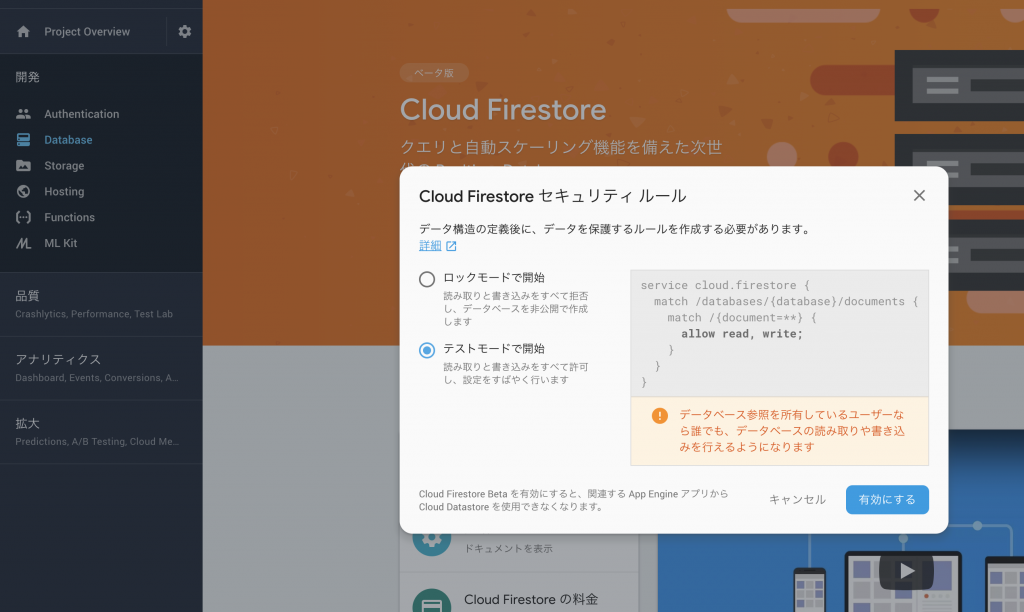Click the 'Dashboard, Events, Conversions' subtitle
The width and height of the screenshot is (1024, 612).
97,378
